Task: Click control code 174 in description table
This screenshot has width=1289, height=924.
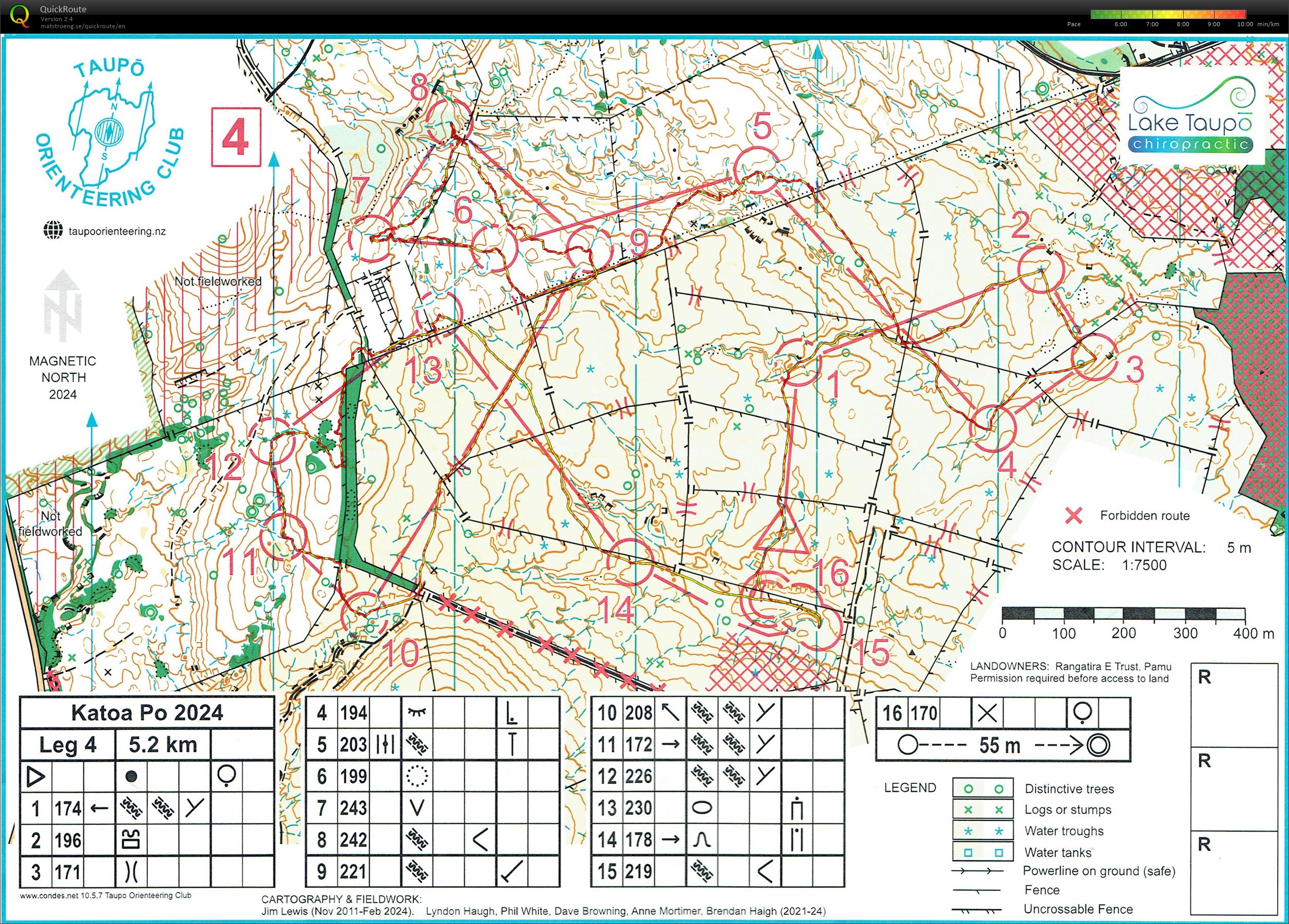Action: (x=68, y=808)
